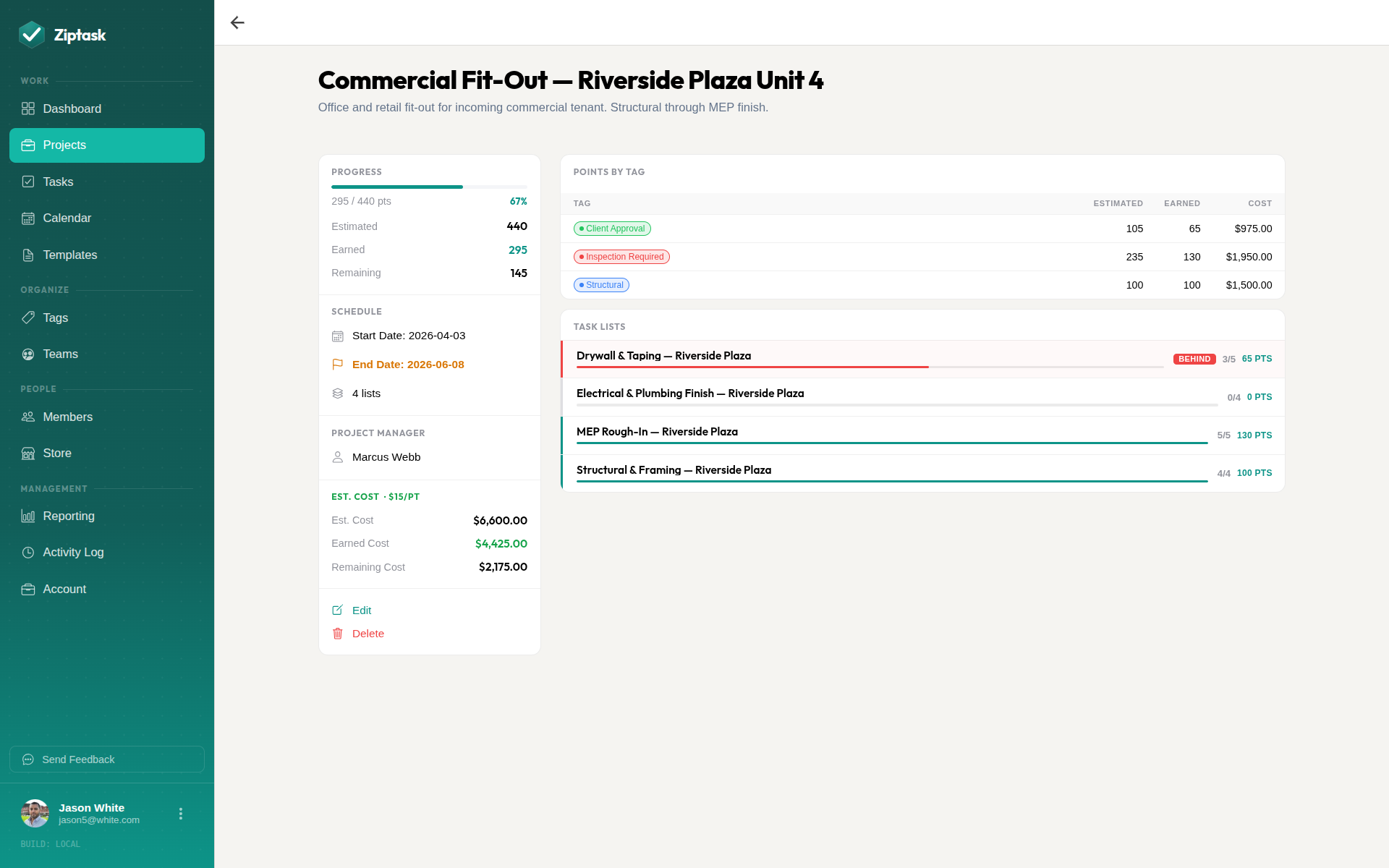Click the COST column header
The image size is (1389, 868).
1260,204
